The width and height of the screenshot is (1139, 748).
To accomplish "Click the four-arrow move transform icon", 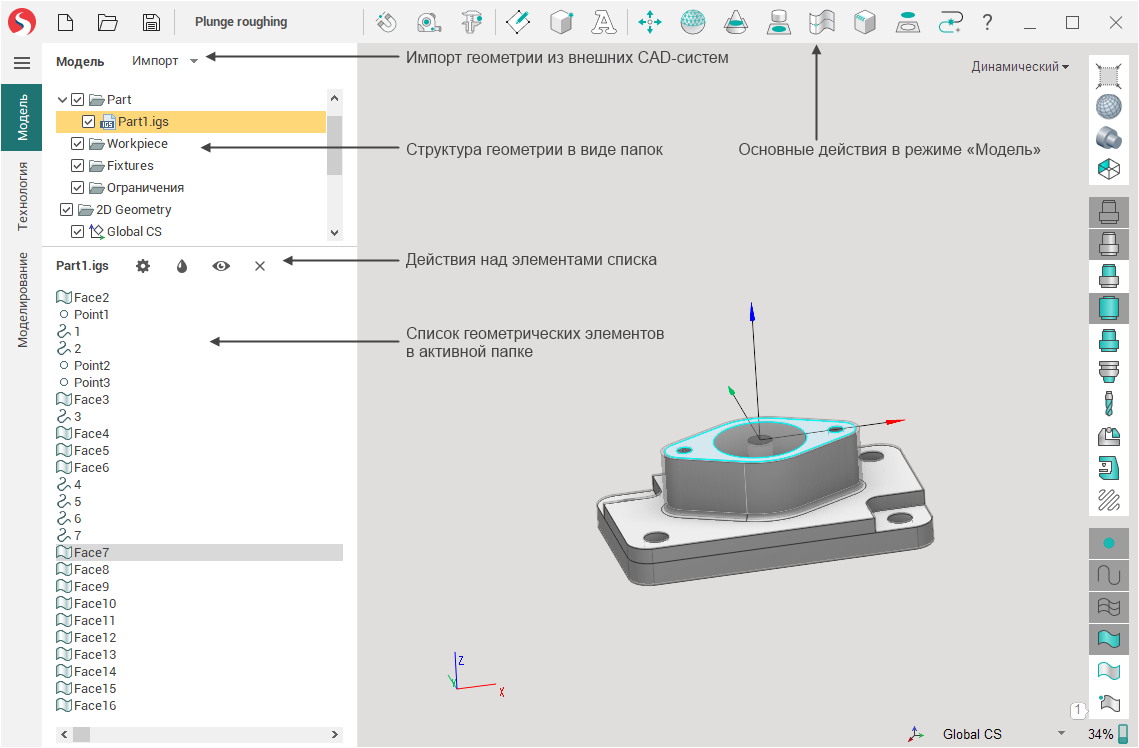I will click(x=650, y=22).
